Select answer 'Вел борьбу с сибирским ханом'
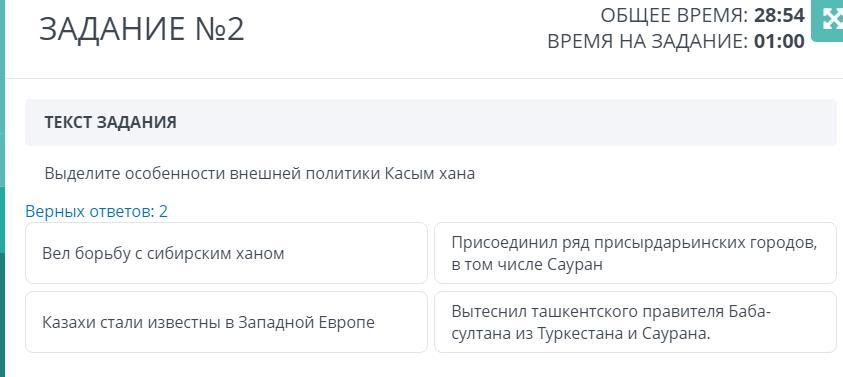This screenshot has width=843, height=377. tap(226, 253)
